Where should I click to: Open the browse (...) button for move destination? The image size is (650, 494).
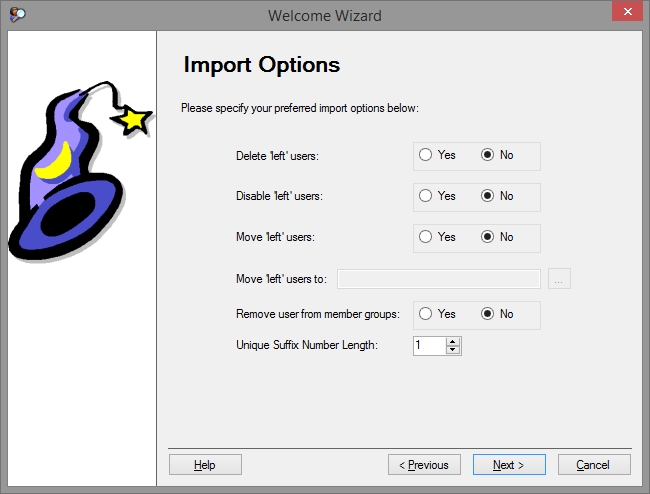click(x=559, y=279)
